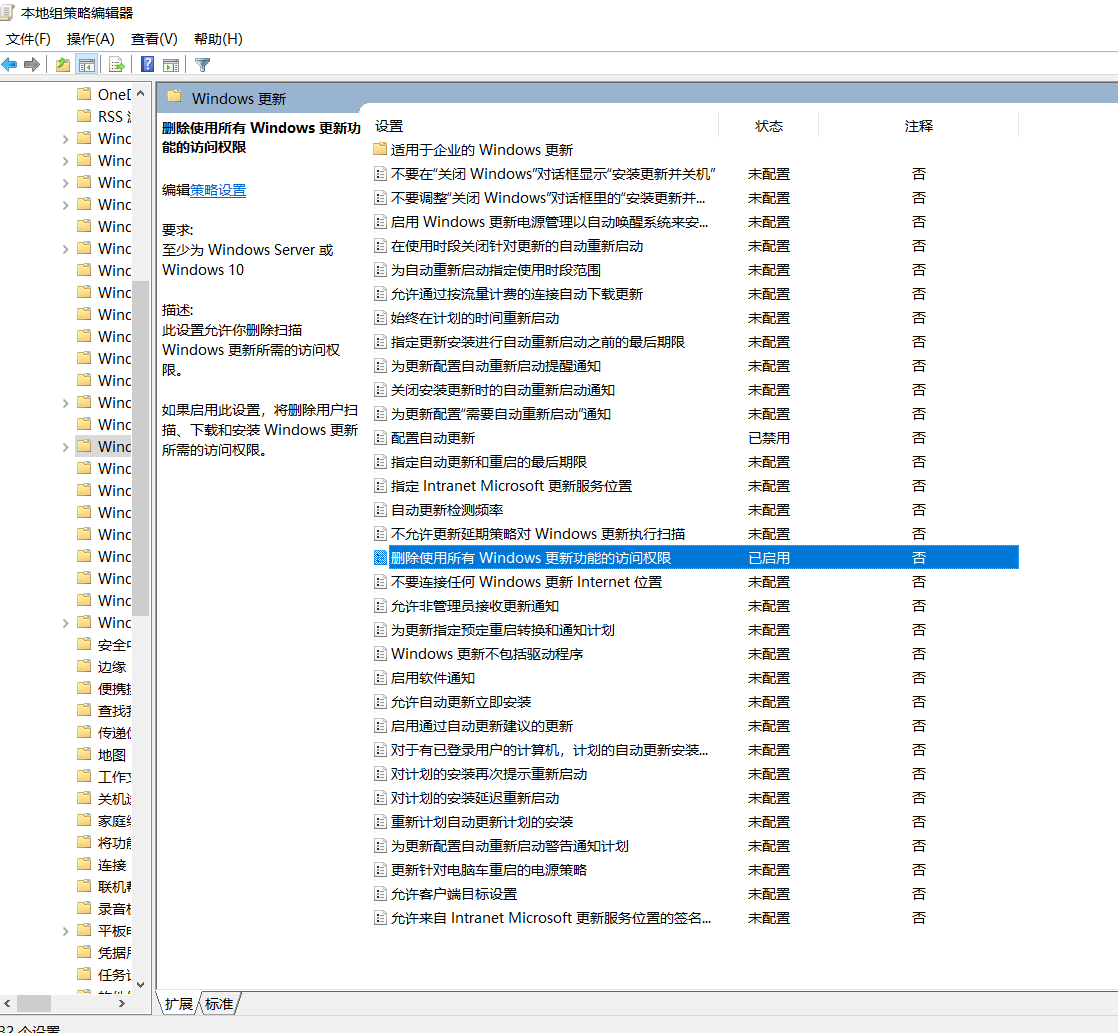
Task: Click the folder icon next to 连接
Action: (84, 864)
